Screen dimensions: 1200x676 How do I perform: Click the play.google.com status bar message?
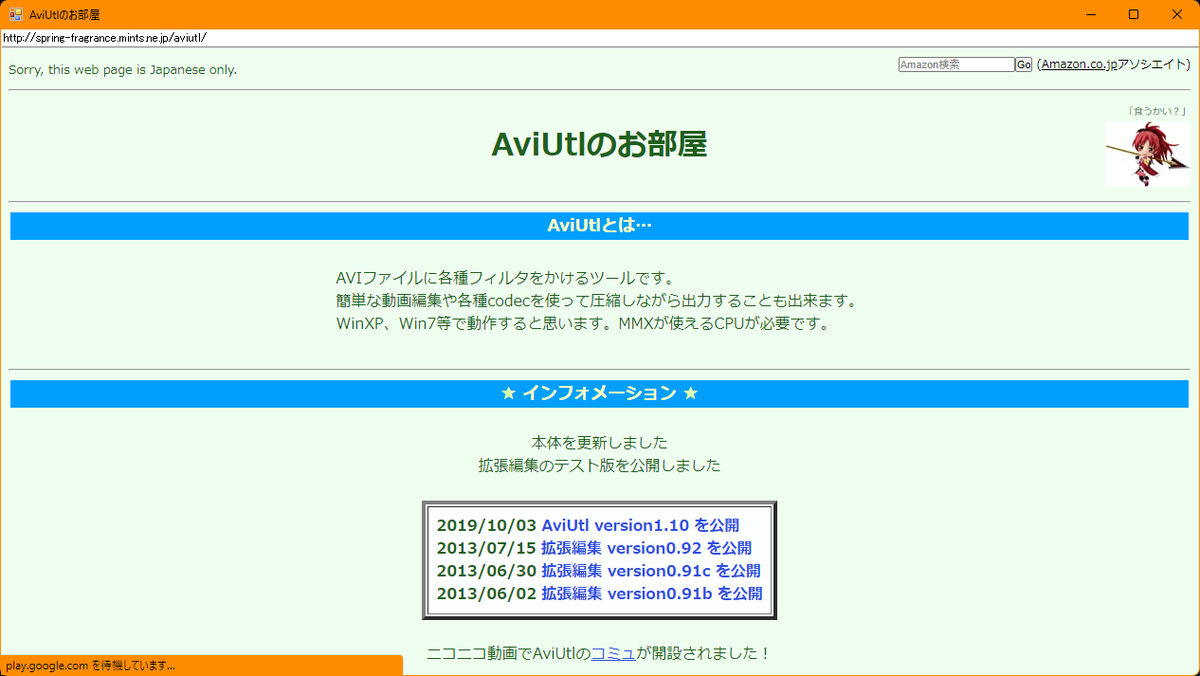pos(90,665)
